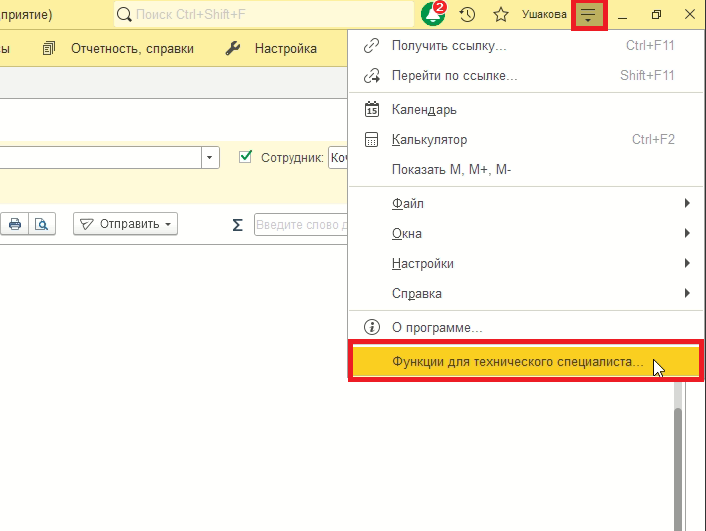
Task: Open the history clock icon
Action: (467, 14)
